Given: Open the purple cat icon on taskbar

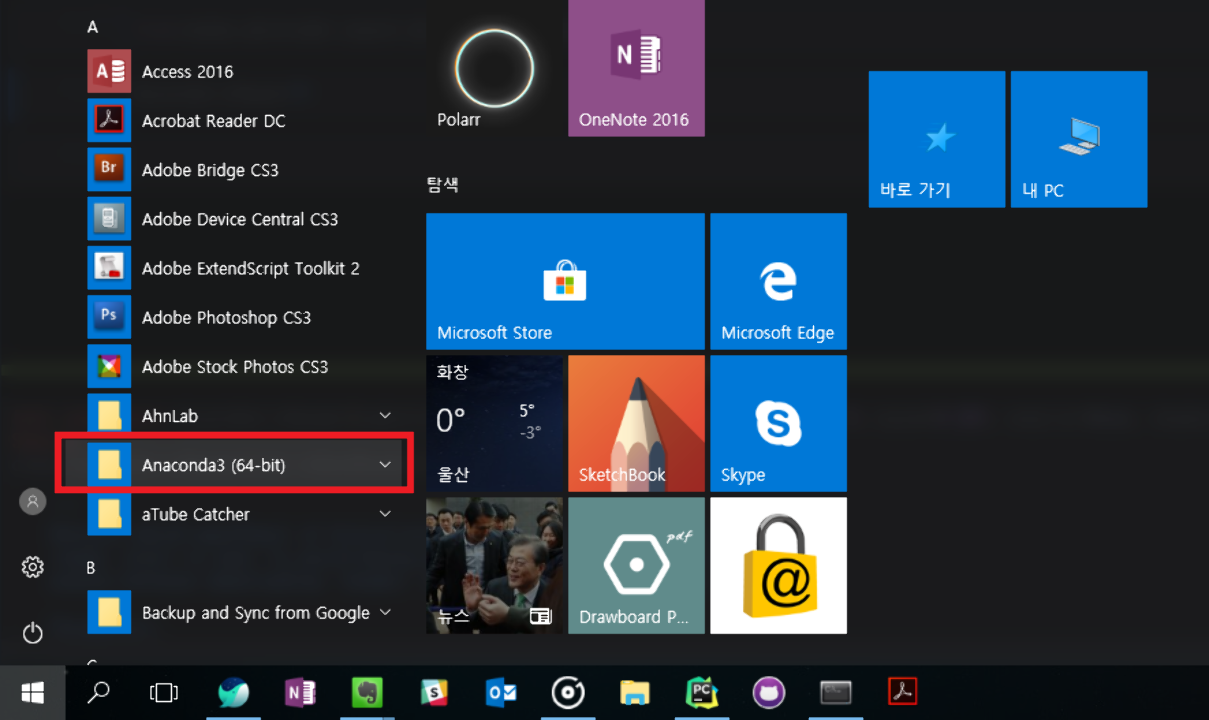Looking at the screenshot, I should (x=769, y=692).
